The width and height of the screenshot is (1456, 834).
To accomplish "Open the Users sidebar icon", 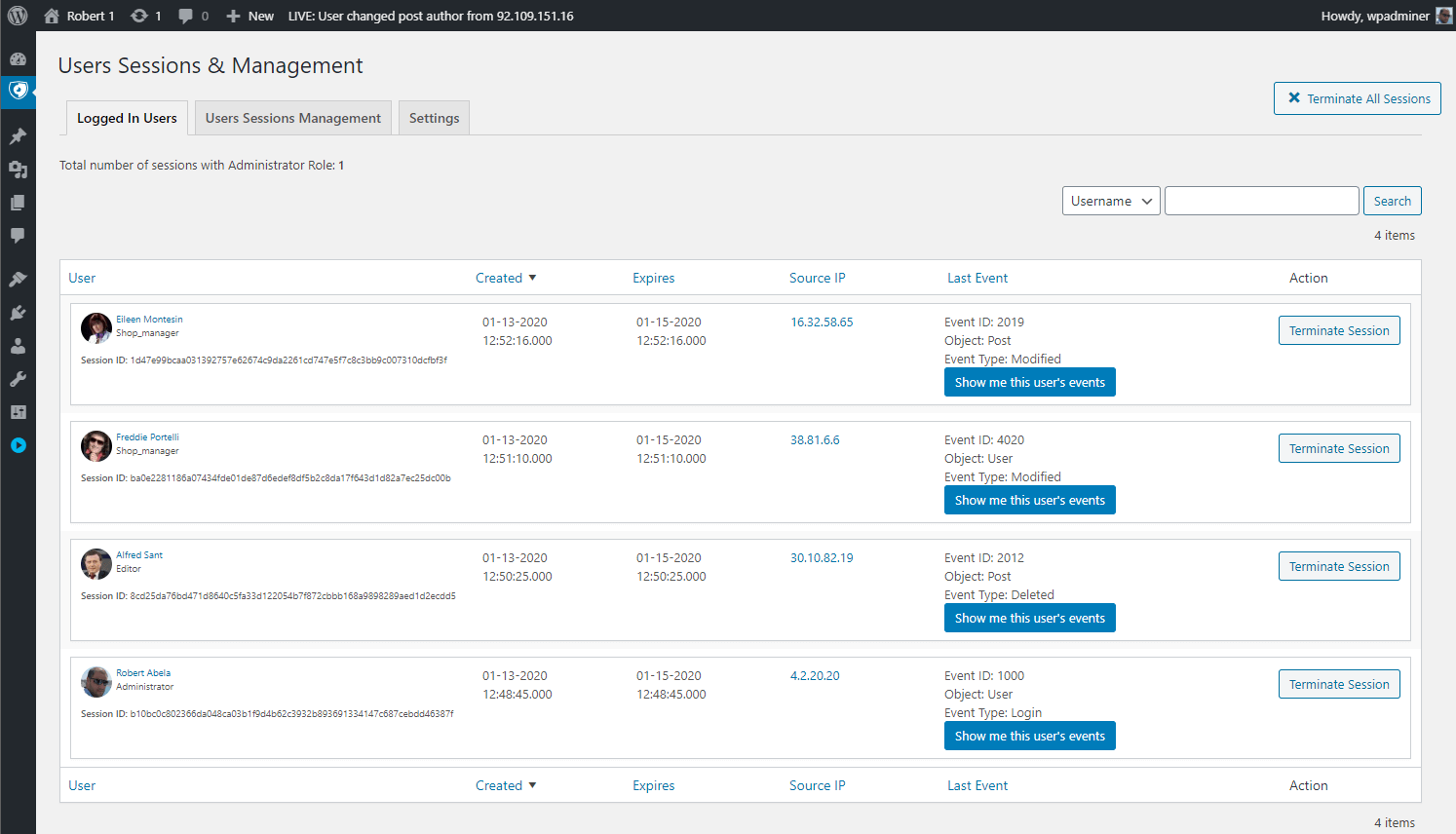I will click(x=18, y=346).
